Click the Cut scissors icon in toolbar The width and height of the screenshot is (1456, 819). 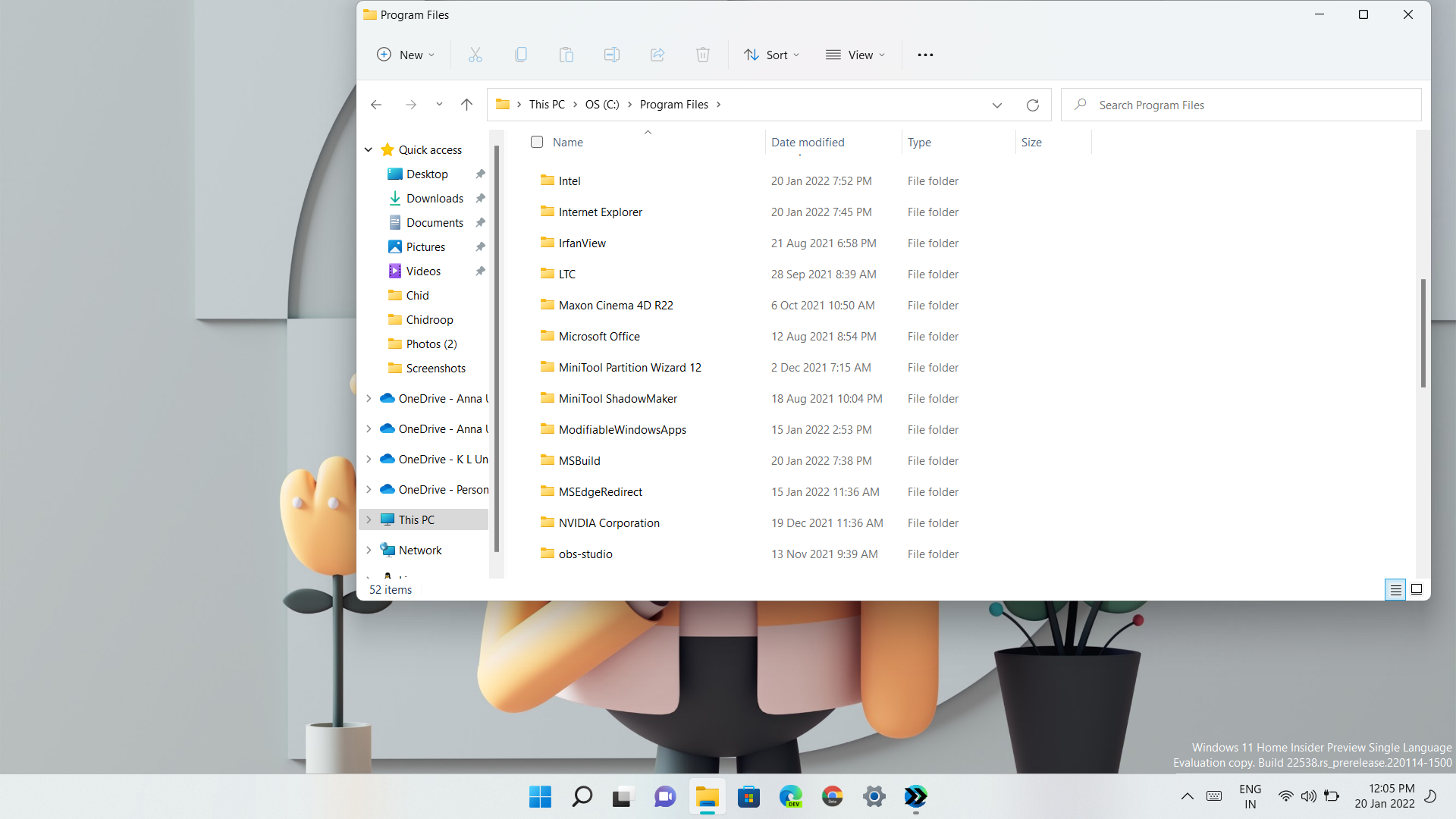[475, 55]
